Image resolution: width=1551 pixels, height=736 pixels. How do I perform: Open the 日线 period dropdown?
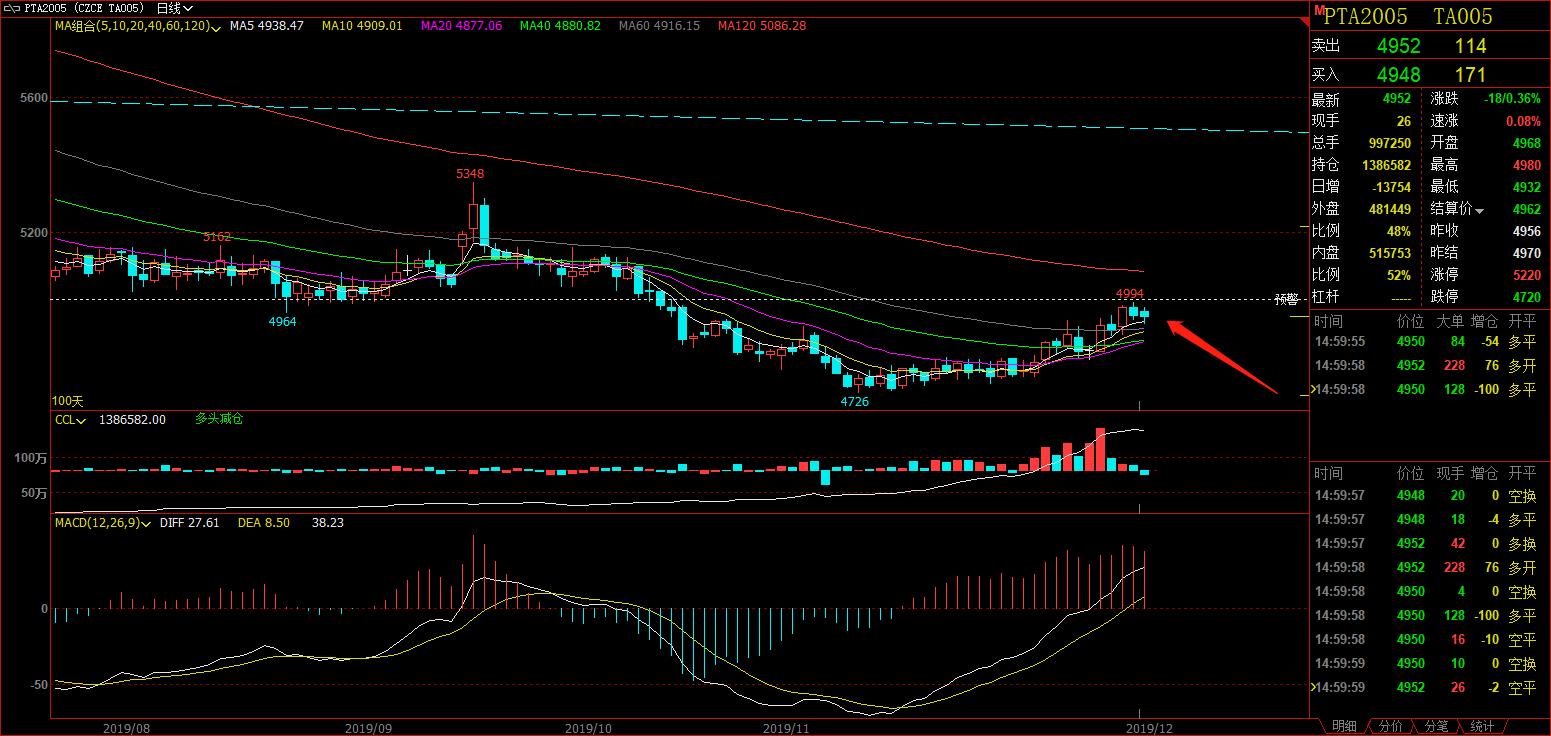[174, 8]
